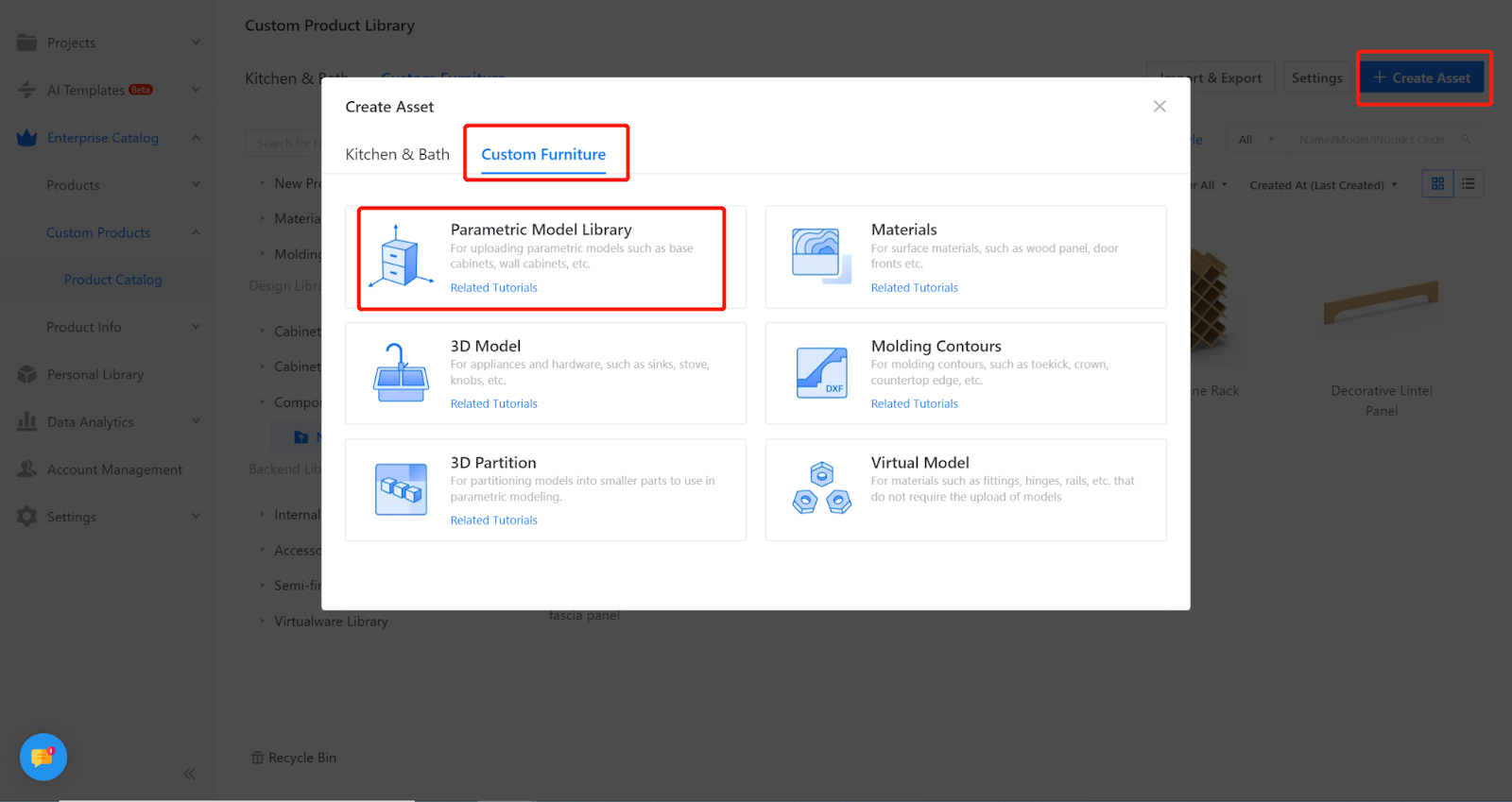1512x802 pixels.
Task: Click the Materials wood panel icon
Action: [820, 257]
